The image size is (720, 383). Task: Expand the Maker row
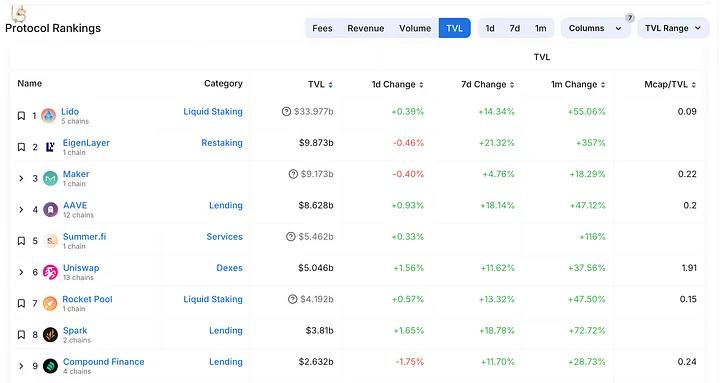[x=21, y=178]
